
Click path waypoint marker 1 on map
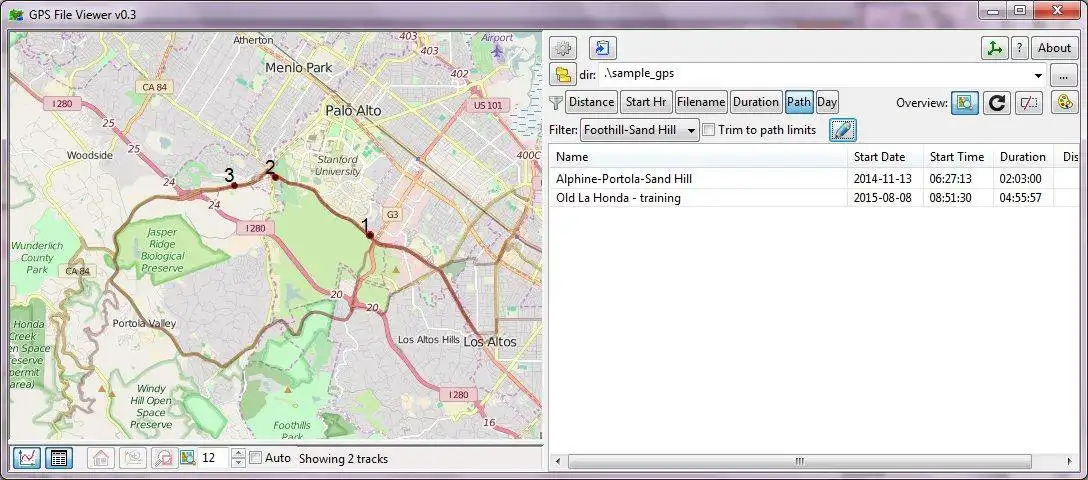[371, 236]
